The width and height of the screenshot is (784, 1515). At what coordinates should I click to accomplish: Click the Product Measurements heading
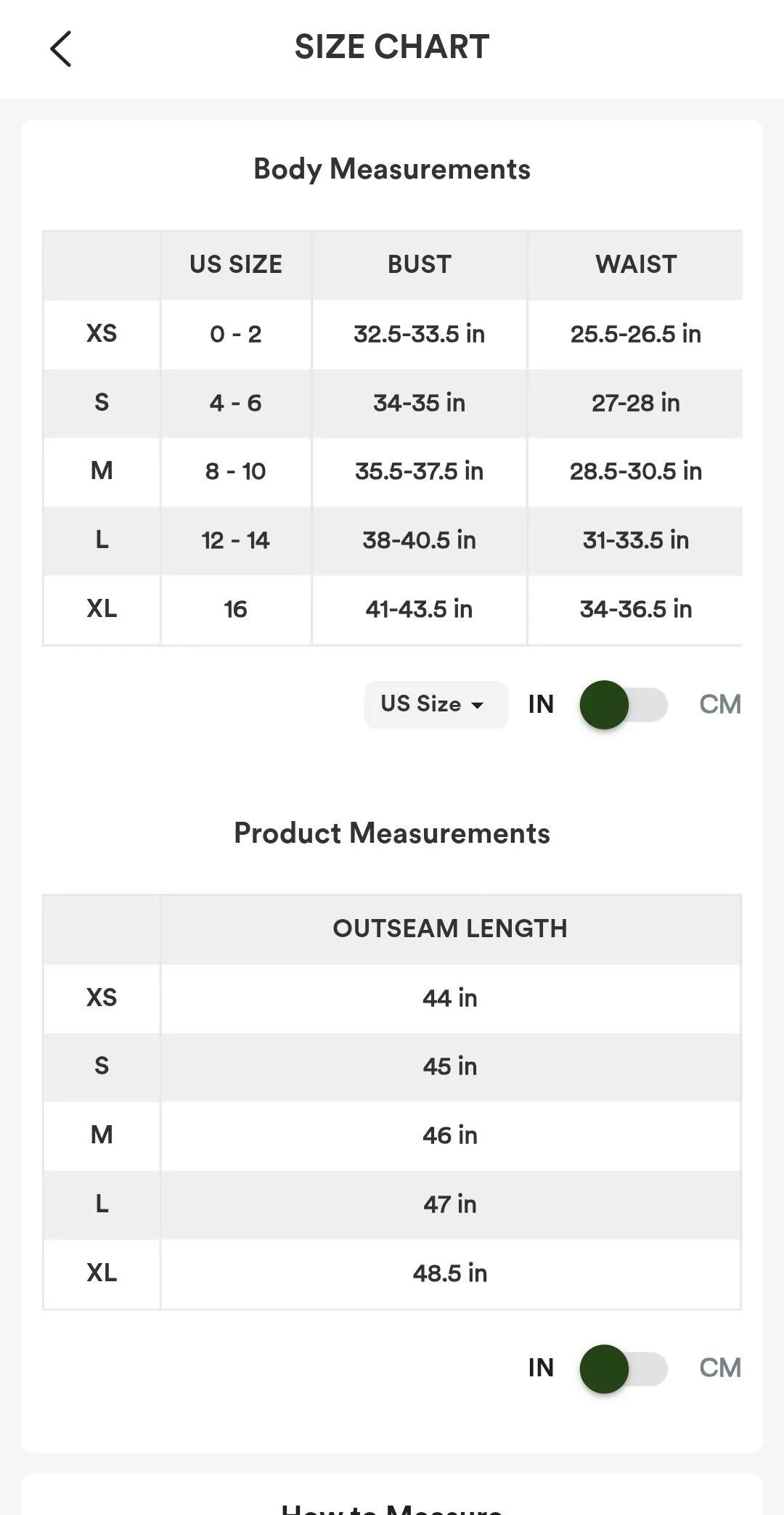(392, 833)
